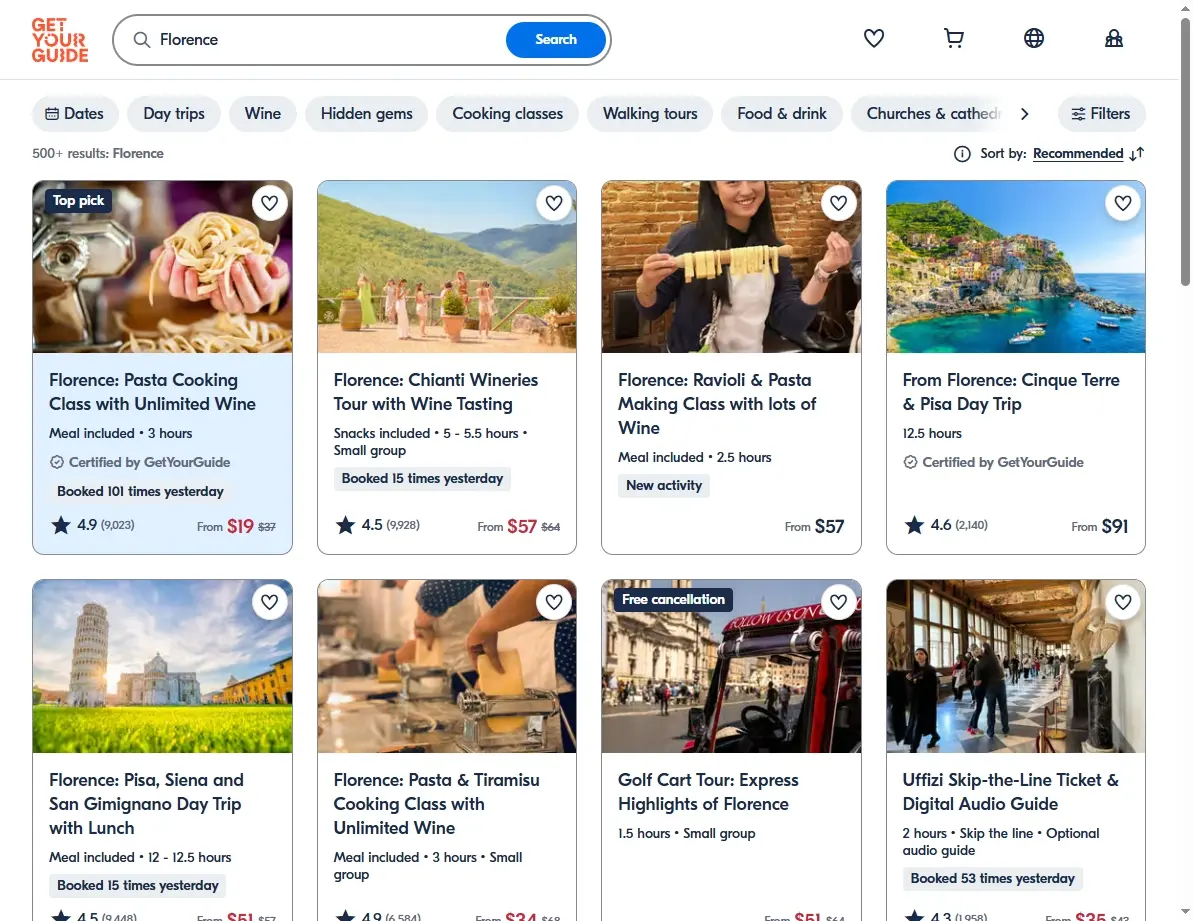Click the info icon beside Sort by

click(962, 154)
